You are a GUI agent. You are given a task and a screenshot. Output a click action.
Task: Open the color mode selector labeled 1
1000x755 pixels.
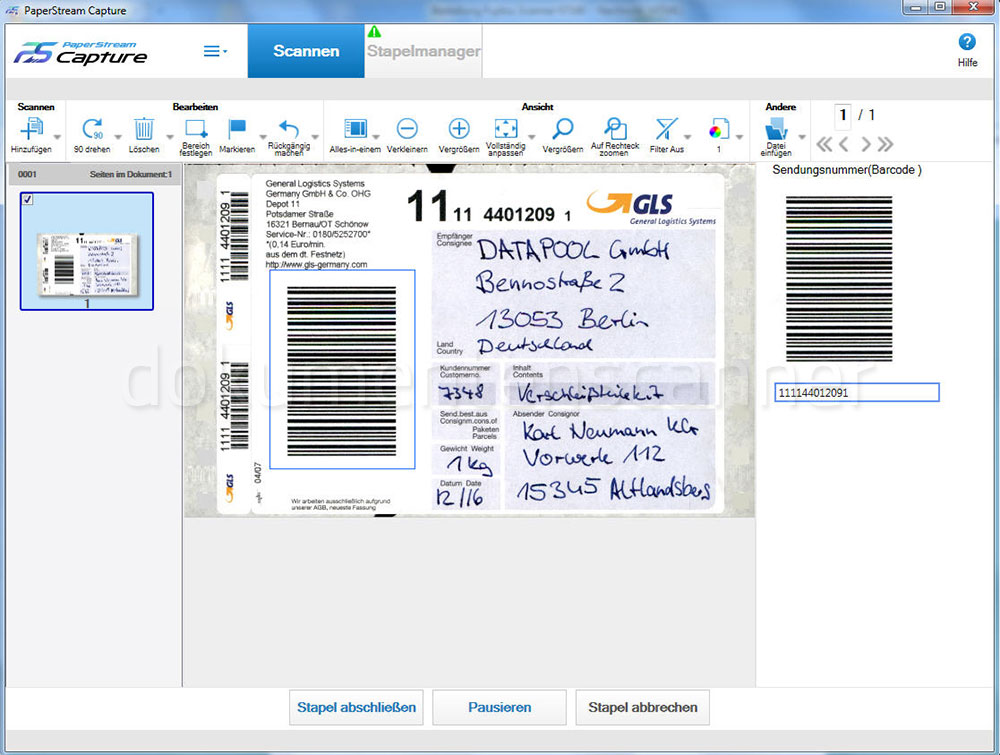coord(722,131)
